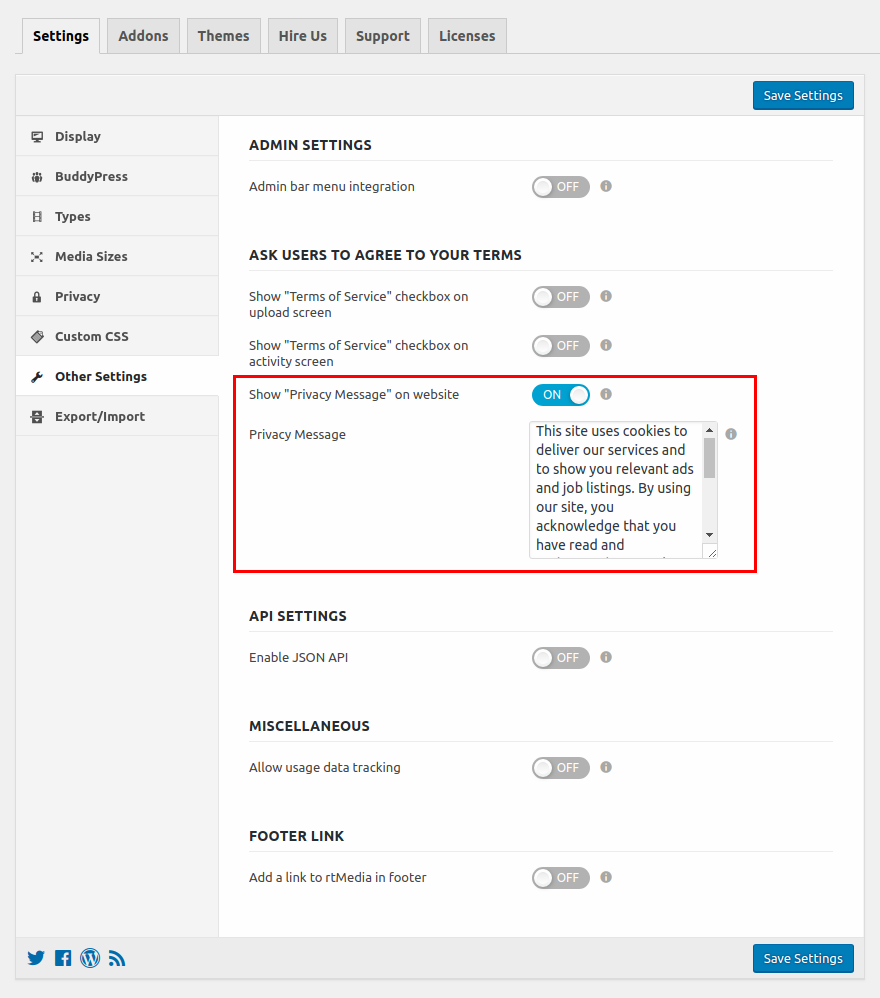Click the tag icon beside Custom CSS
The width and height of the screenshot is (880, 998).
point(38,336)
